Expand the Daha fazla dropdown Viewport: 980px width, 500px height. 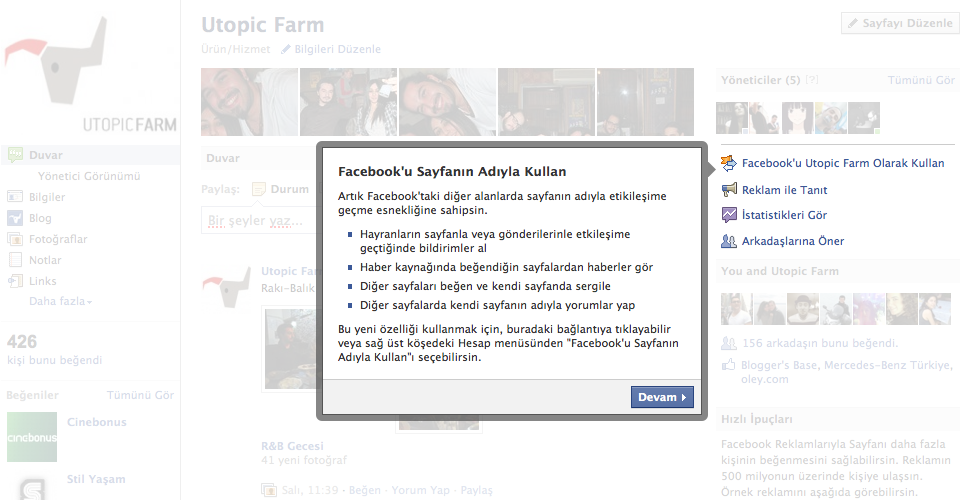[60, 301]
